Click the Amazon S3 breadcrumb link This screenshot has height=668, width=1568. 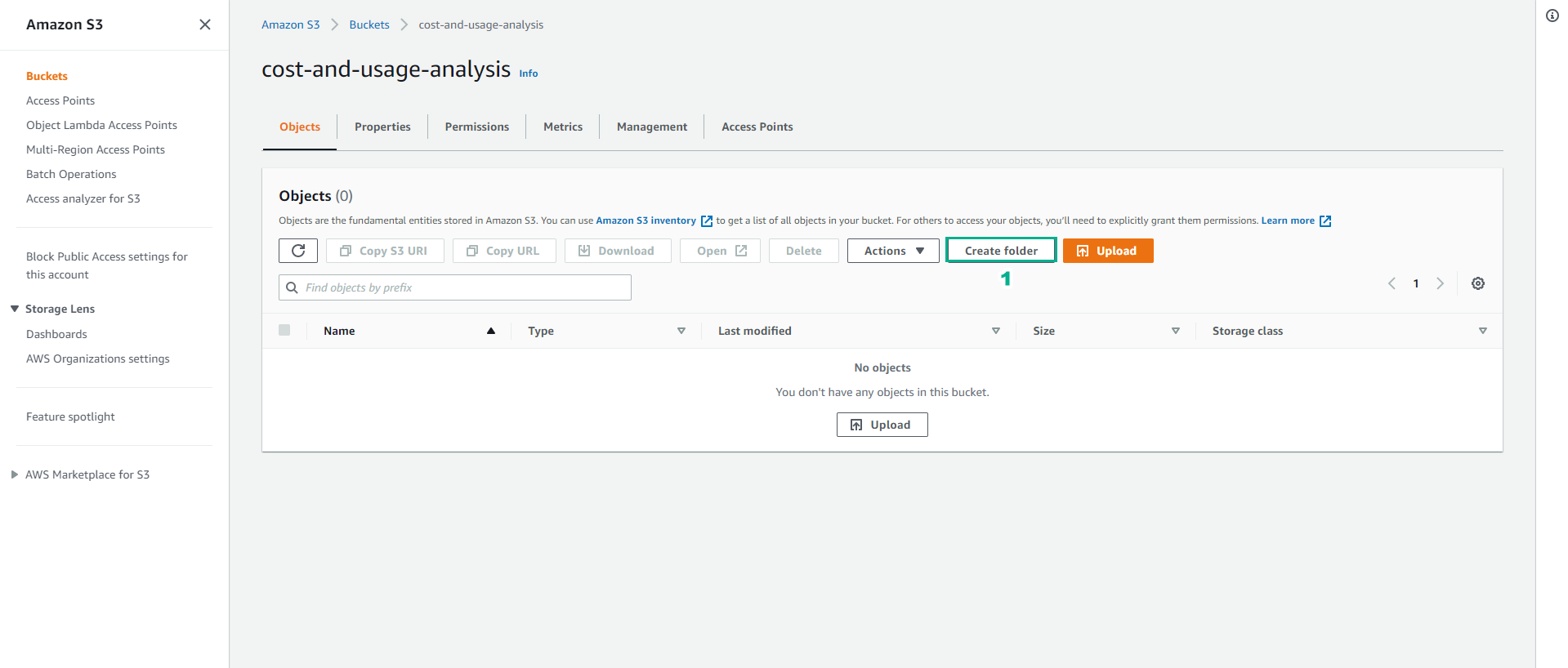(291, 24)
